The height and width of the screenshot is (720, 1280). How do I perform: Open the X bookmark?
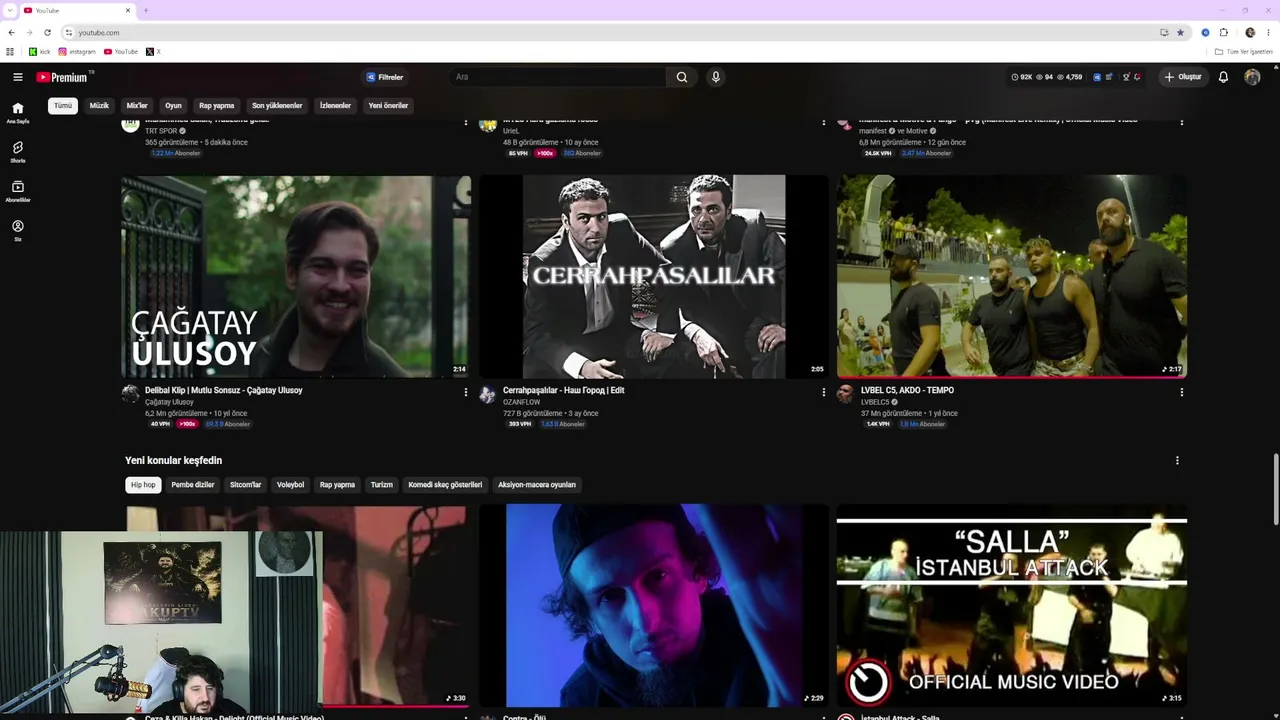point(153,52)
